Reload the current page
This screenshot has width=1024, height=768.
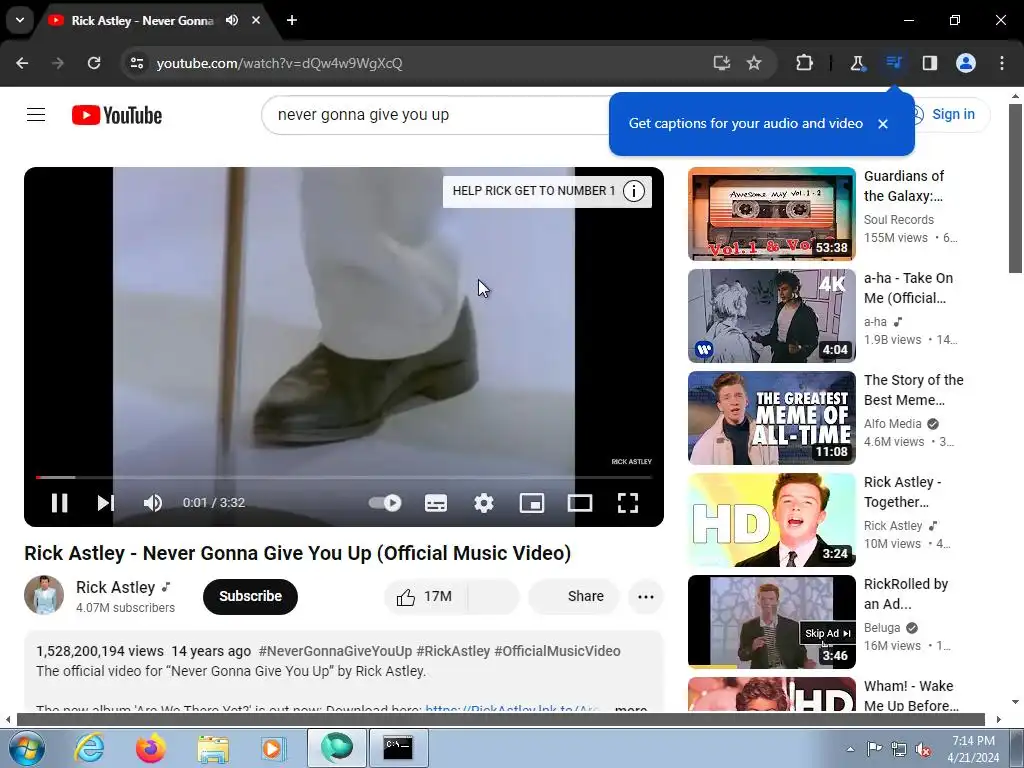point(94,63)
